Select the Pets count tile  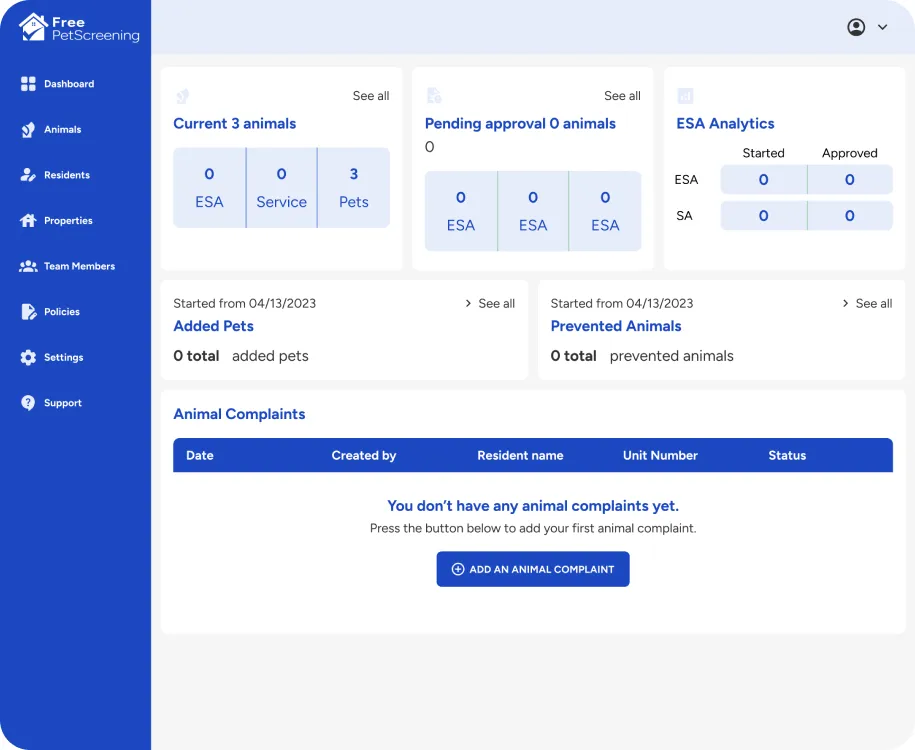coord(353,188)
